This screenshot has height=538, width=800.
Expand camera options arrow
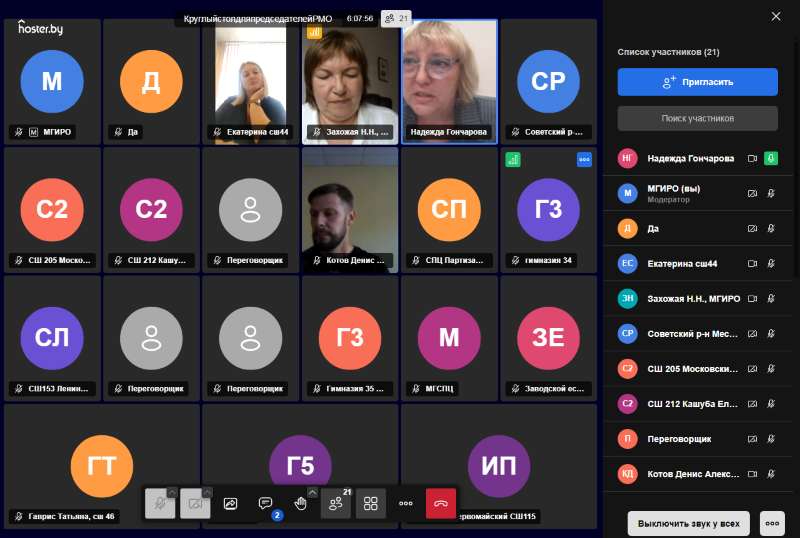pyautogui.click(x=207, y=492)
